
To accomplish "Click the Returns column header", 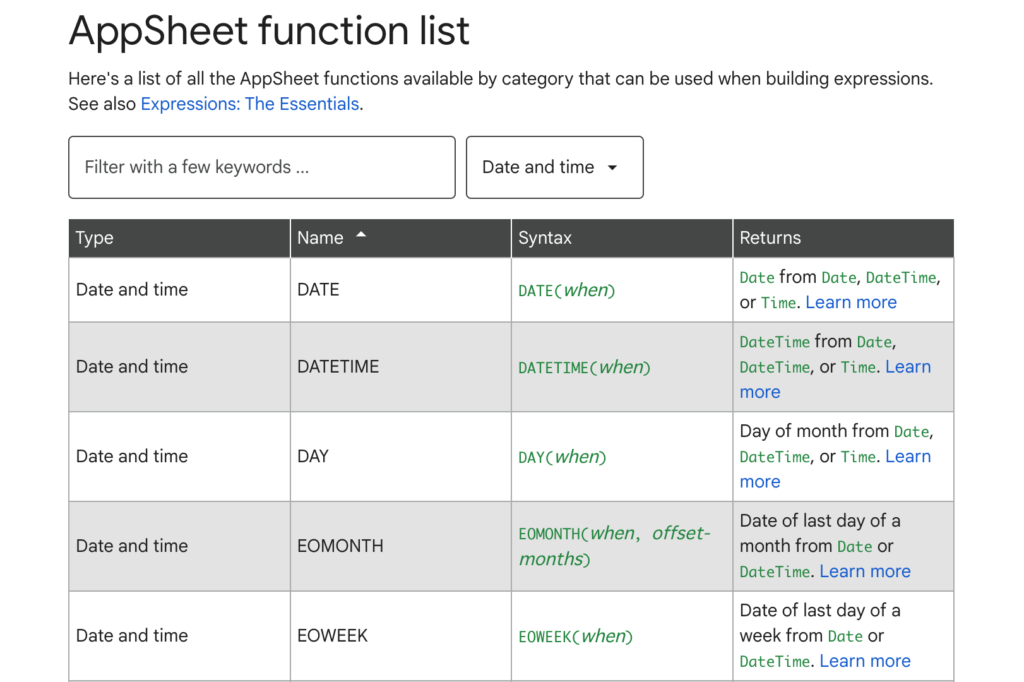I will pyautogui.click(x=843, y=238).
